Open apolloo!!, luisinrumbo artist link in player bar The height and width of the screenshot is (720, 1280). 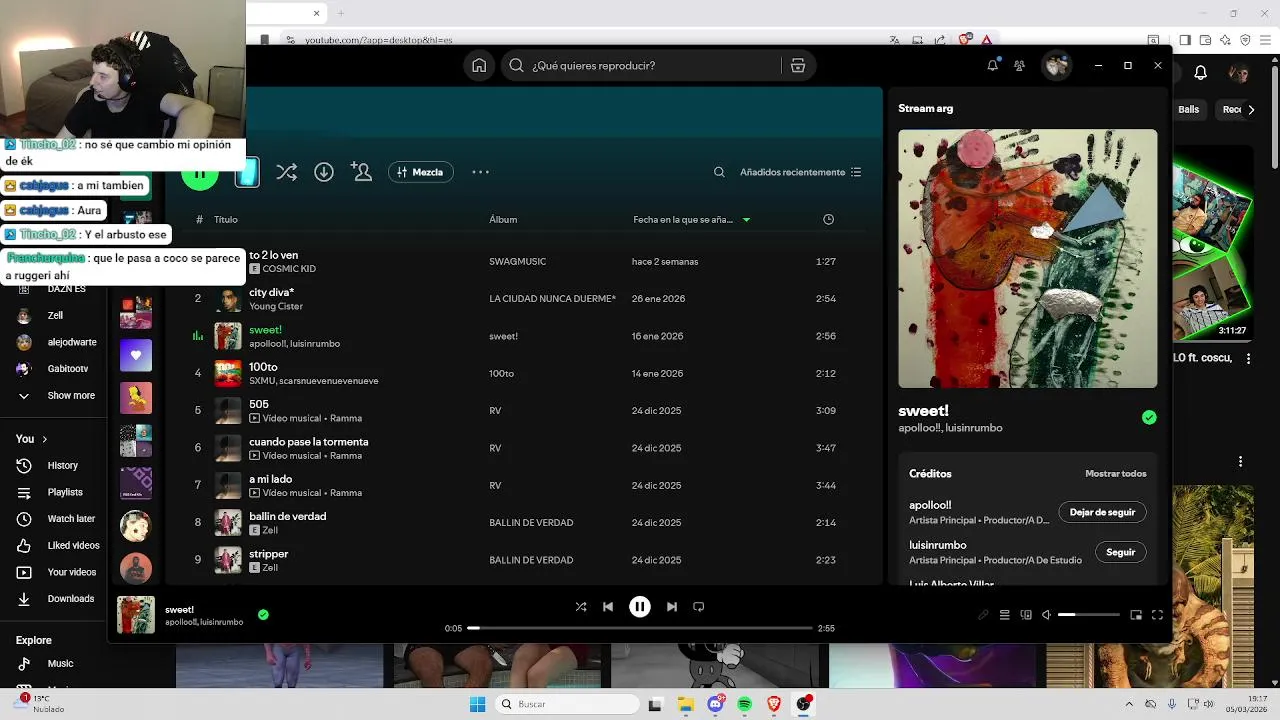pos(204,622)
